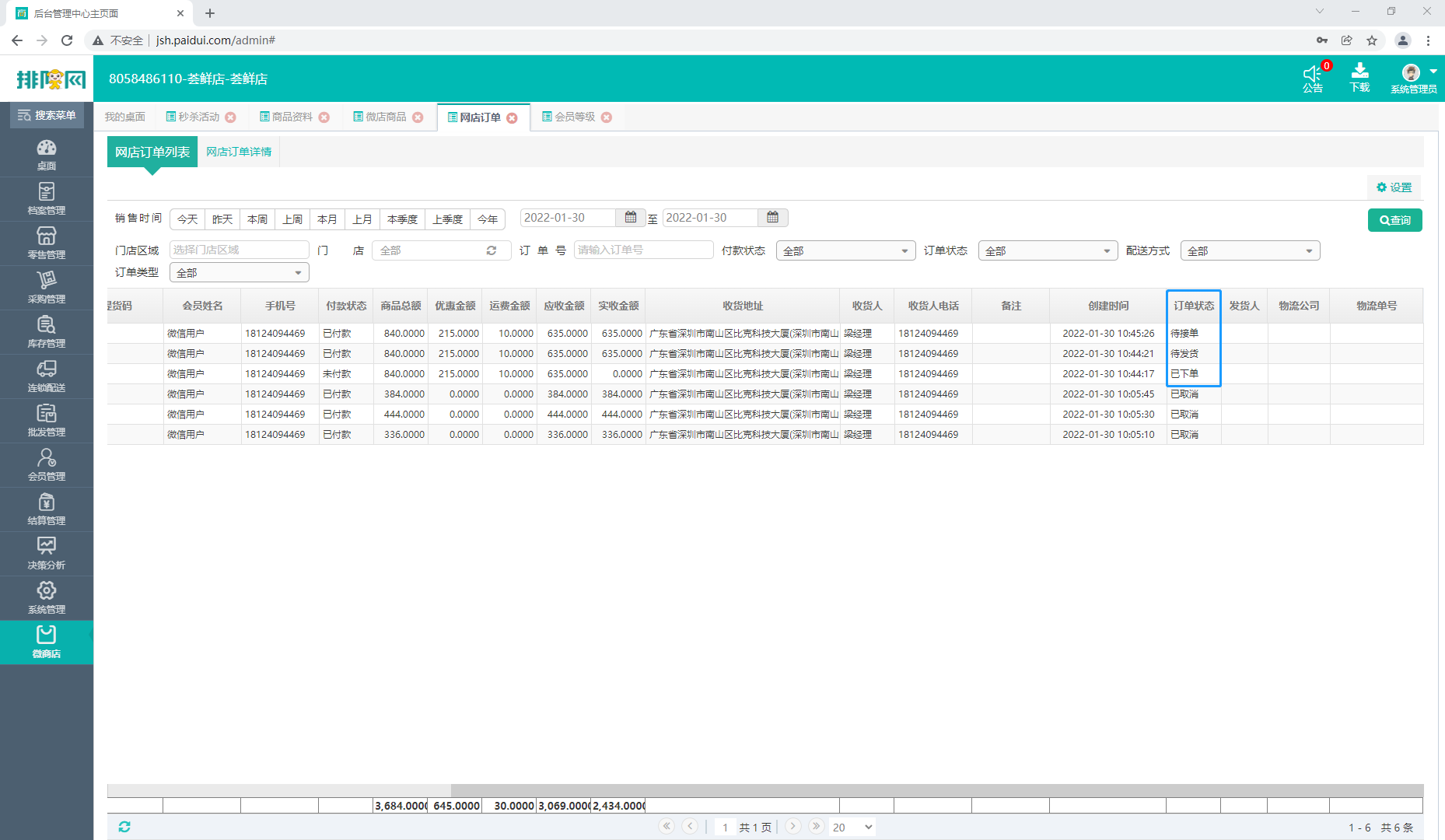1445x840 pixels.
Task: Close the 微店商品 tab
Action: [418, 117]
